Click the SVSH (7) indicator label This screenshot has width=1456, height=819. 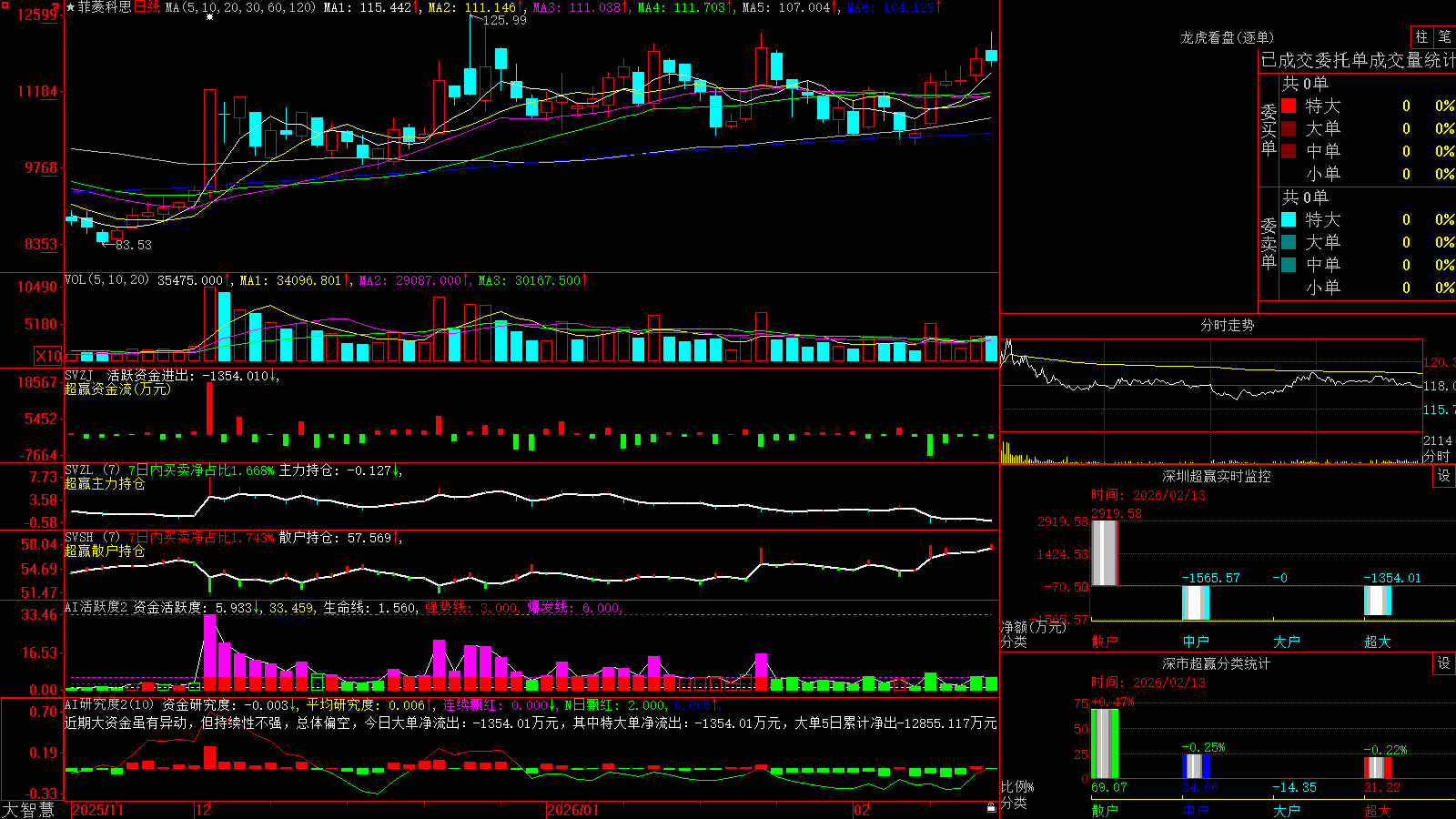[x=93, y=538]
